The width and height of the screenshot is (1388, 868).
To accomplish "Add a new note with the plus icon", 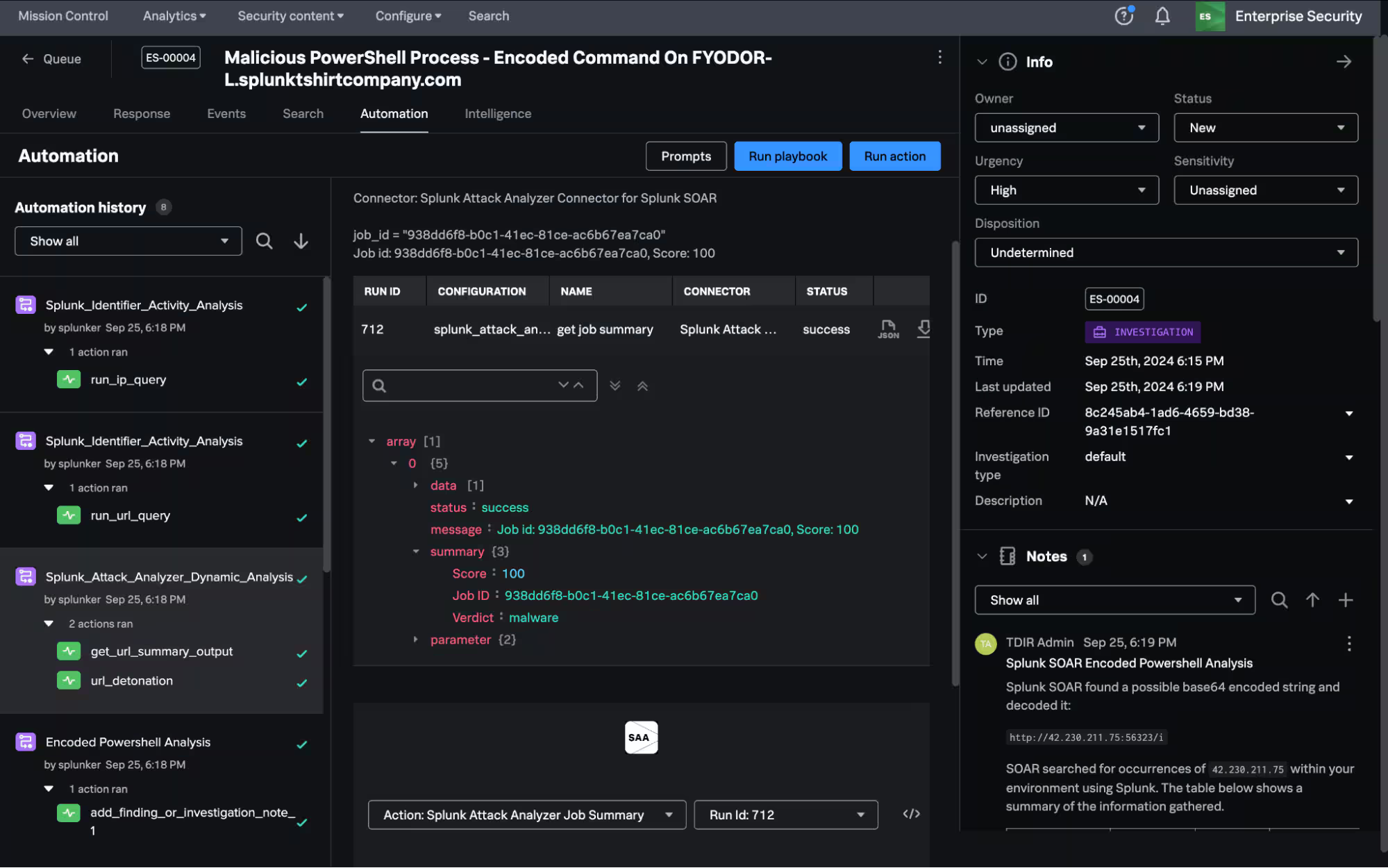I will pos(1346,600).
